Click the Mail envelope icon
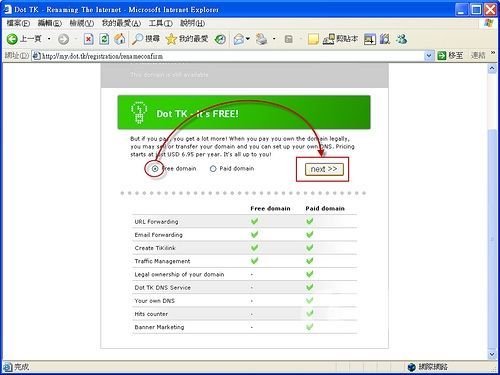The image size is (500, 375). 239,39
